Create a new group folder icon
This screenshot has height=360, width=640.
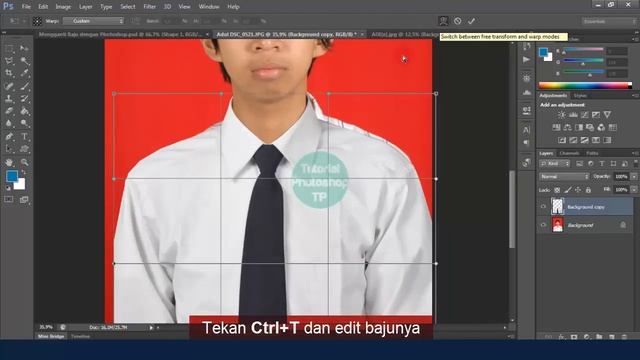[x=599, y=337]
